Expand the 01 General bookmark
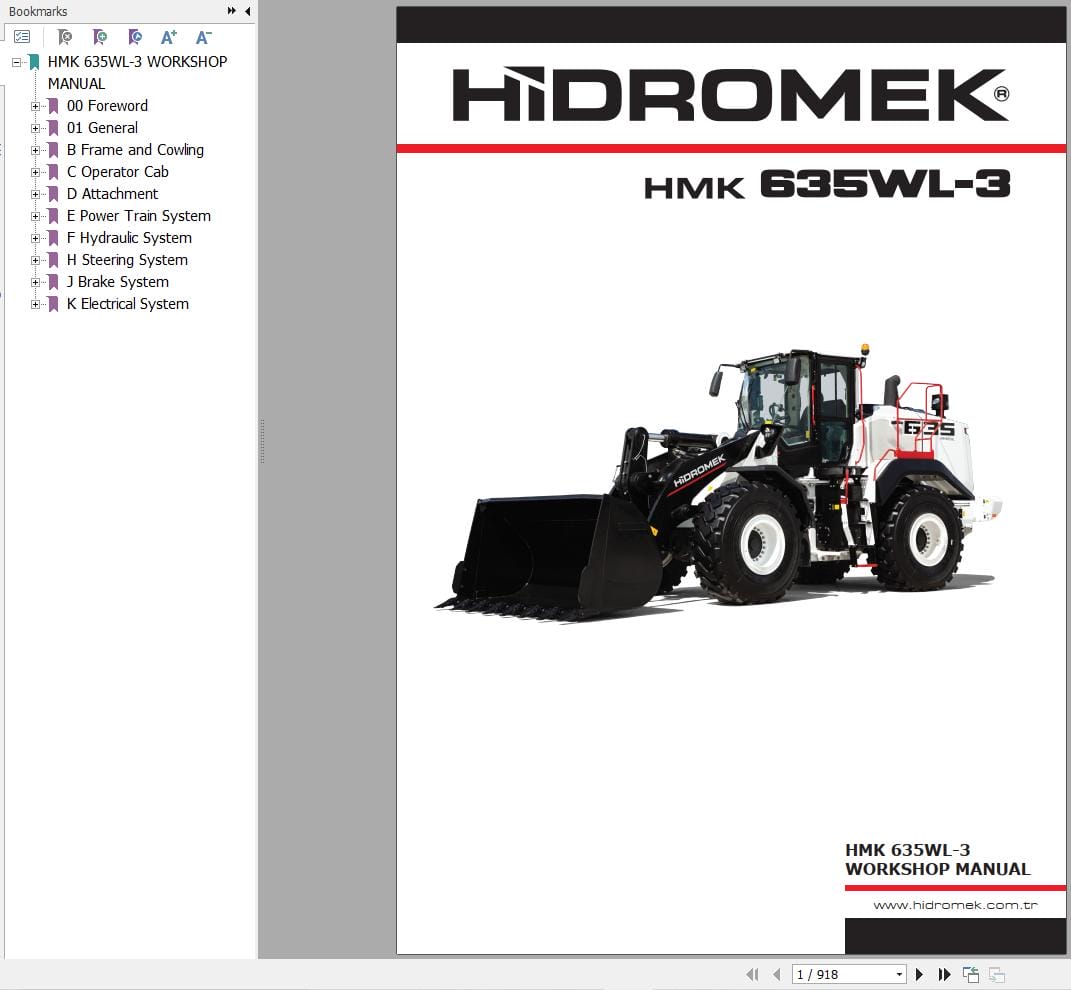Image resolution: width=1071 pixels, height=990 pixels. (36, 128)
